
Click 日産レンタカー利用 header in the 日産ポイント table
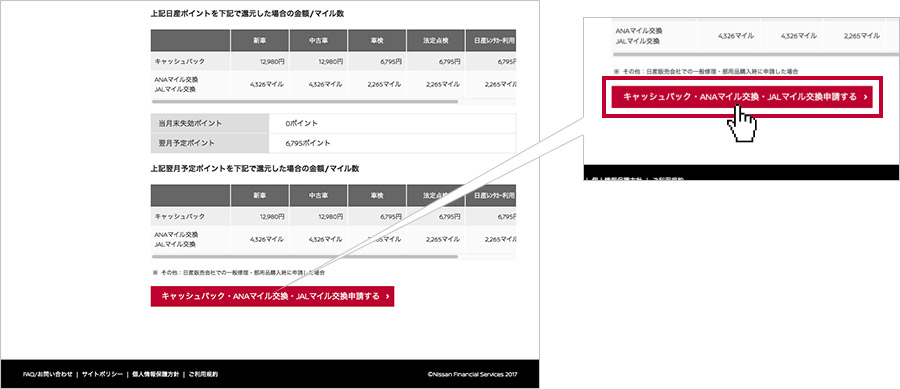tap(491, 41)
